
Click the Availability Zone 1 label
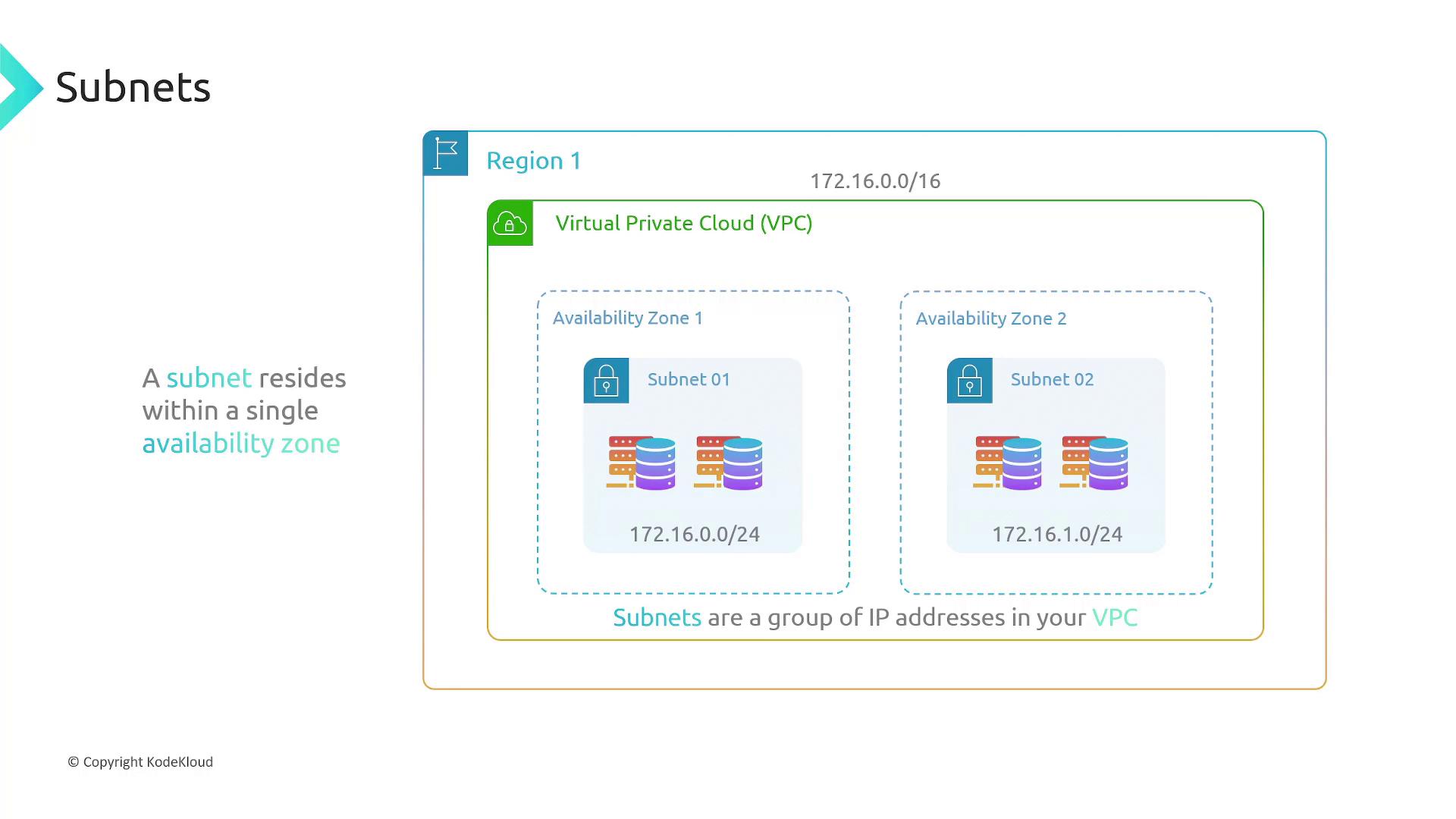point(627,318)
